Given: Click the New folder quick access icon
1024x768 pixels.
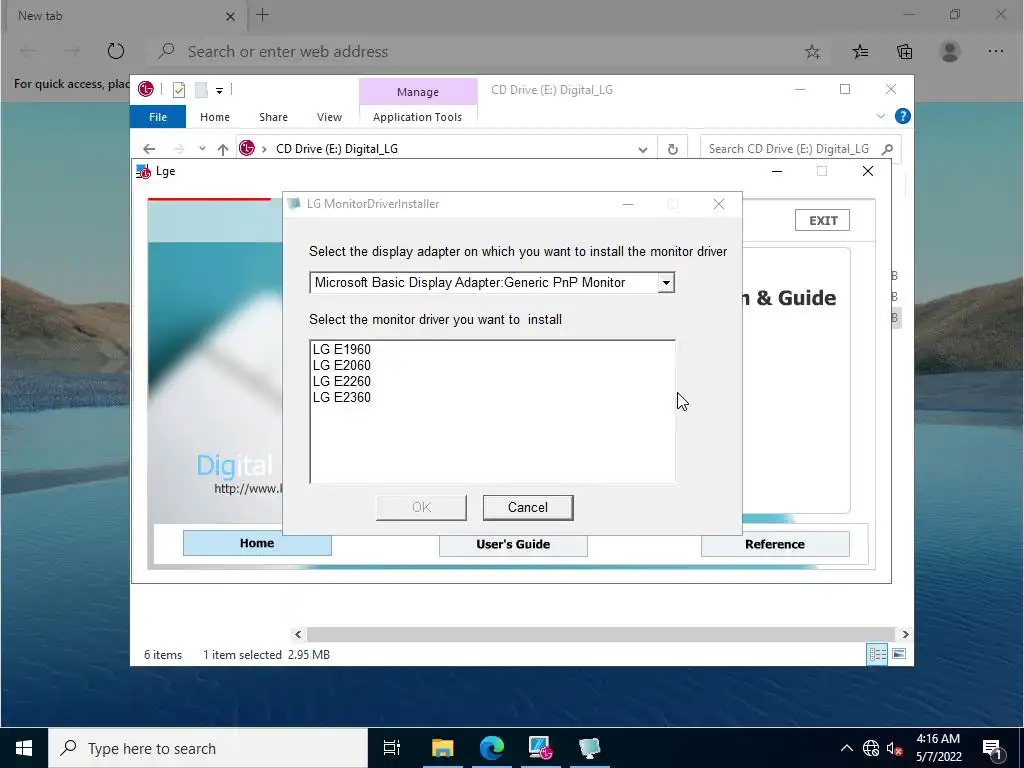Looking at the screenshot, I should click(x=201, y=90).
